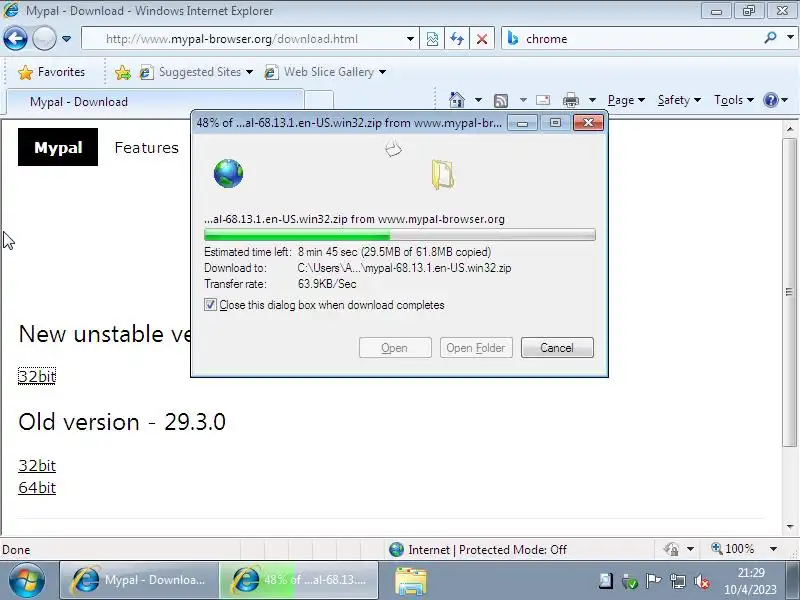
Task: Stop loading with the red X icon
Action: (482, 39)
